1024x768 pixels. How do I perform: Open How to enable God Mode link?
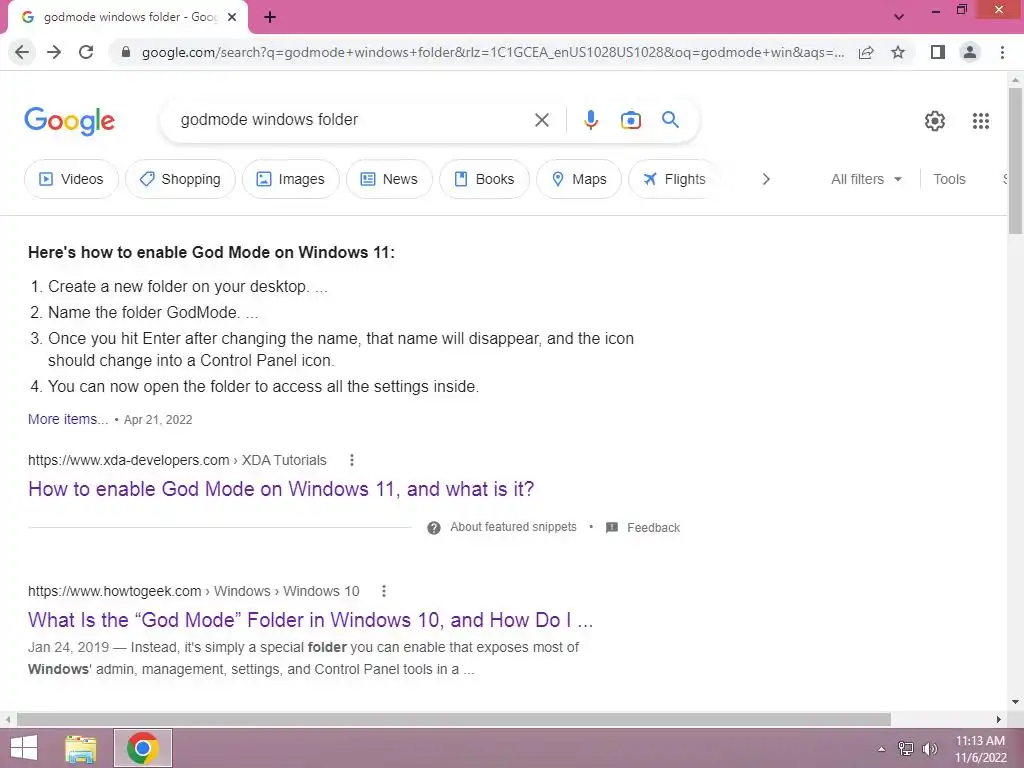(x=281, y=489)
